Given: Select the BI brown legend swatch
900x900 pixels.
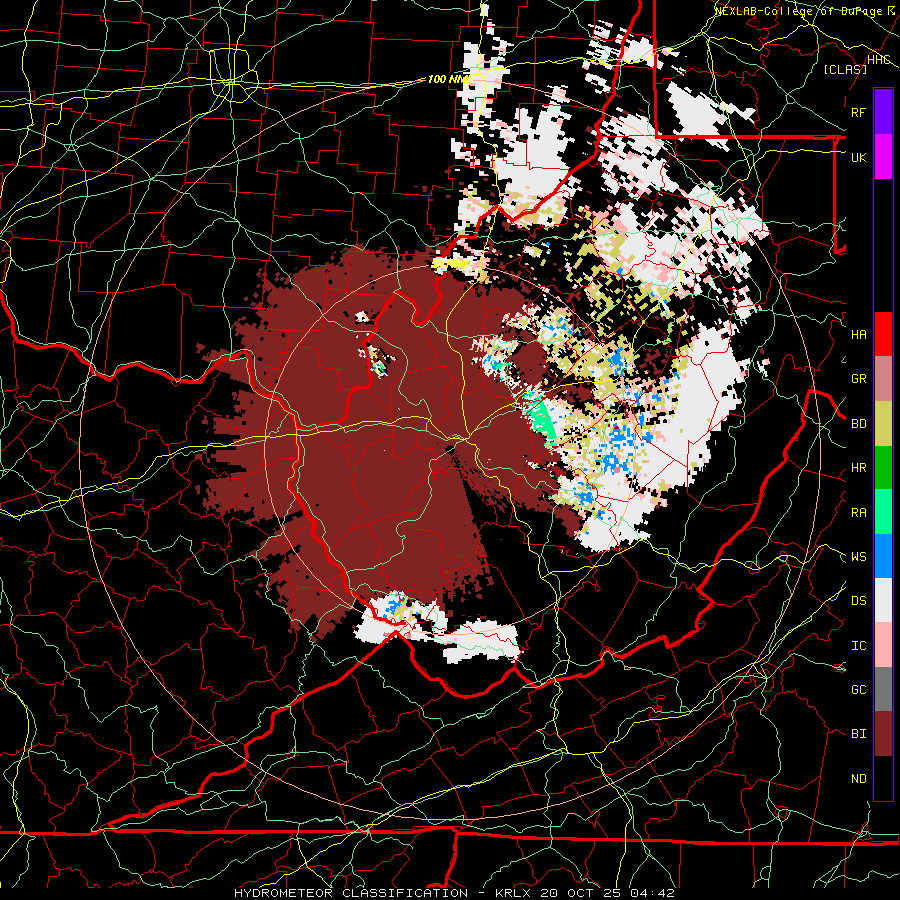Looking at the screenshot, I should tap(883, 734).
